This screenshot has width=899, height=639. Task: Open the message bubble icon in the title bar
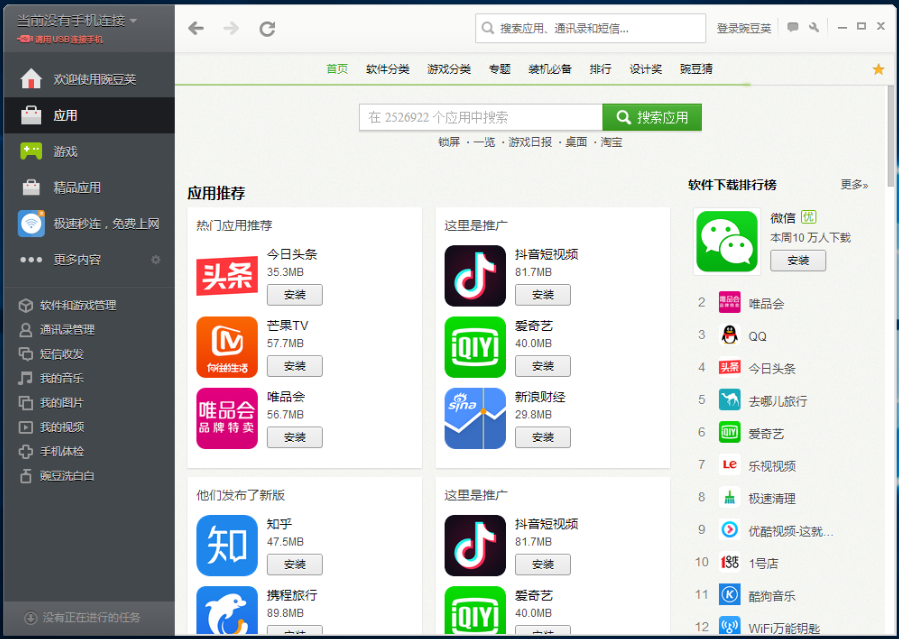(793, 27)
